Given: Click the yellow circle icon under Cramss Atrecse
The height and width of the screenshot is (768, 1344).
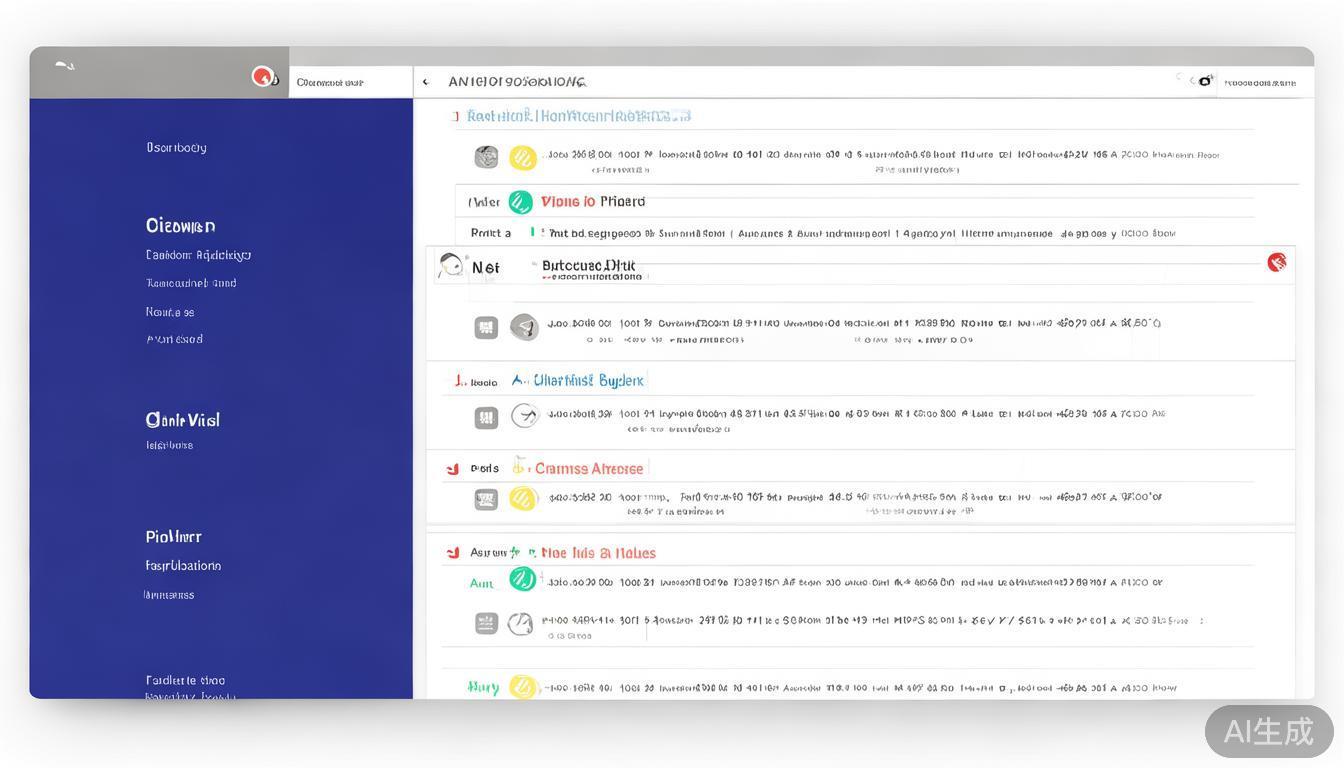Looking at the screenshot, I should tap(523, 498).
